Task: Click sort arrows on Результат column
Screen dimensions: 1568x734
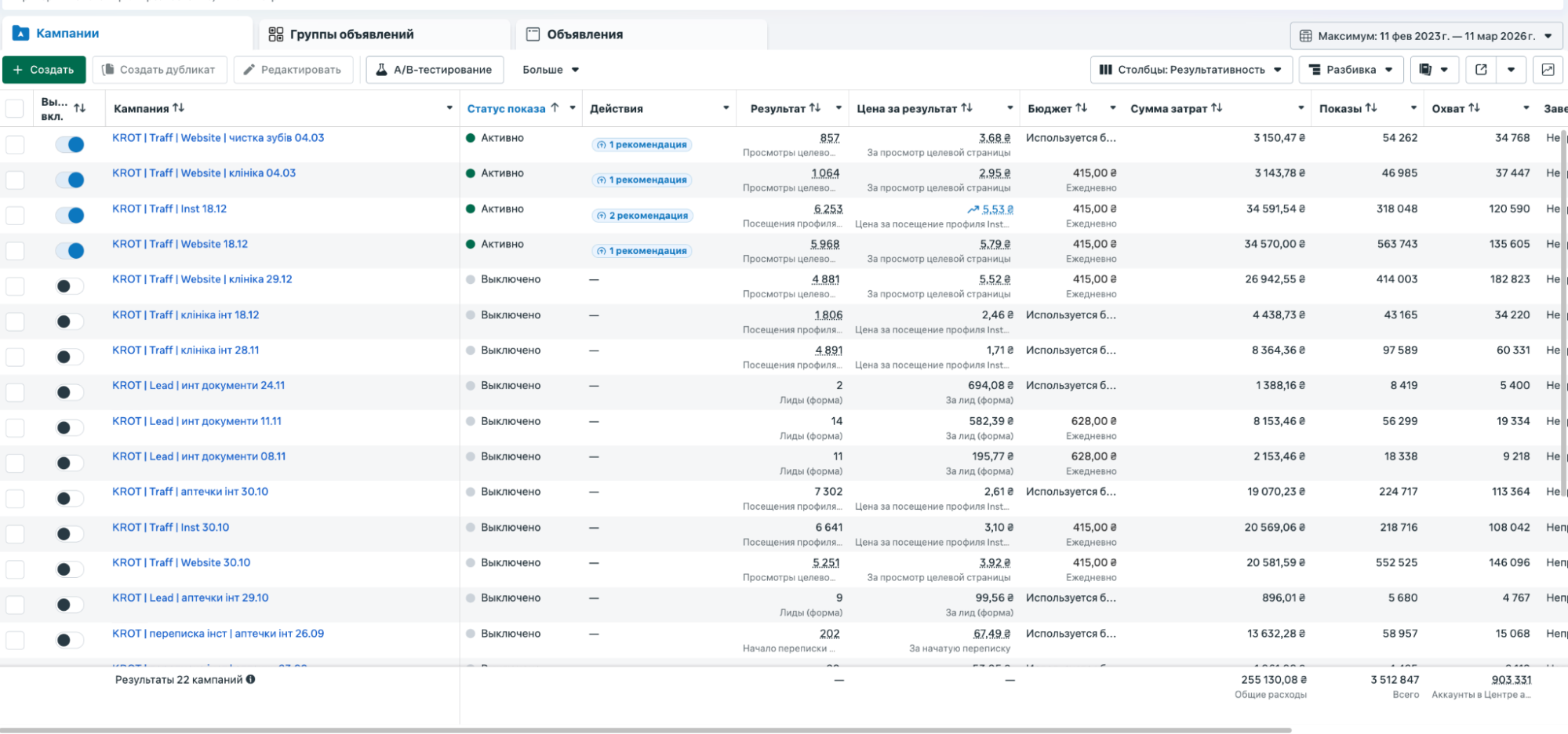Action: pyautogui.click(x=815, y=108)
